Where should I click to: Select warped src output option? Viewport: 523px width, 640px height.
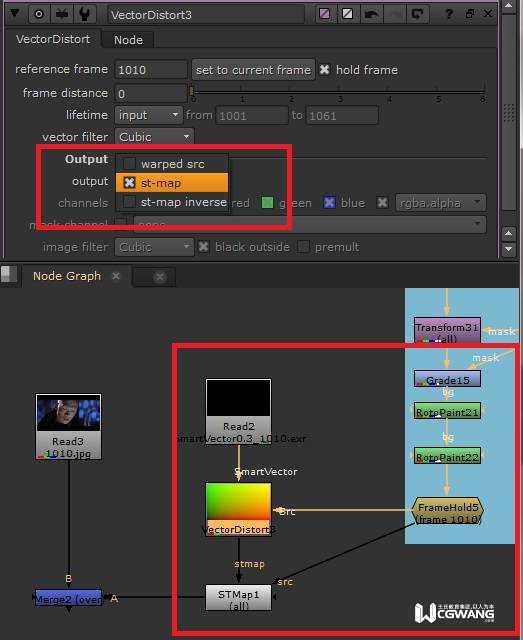172,164
